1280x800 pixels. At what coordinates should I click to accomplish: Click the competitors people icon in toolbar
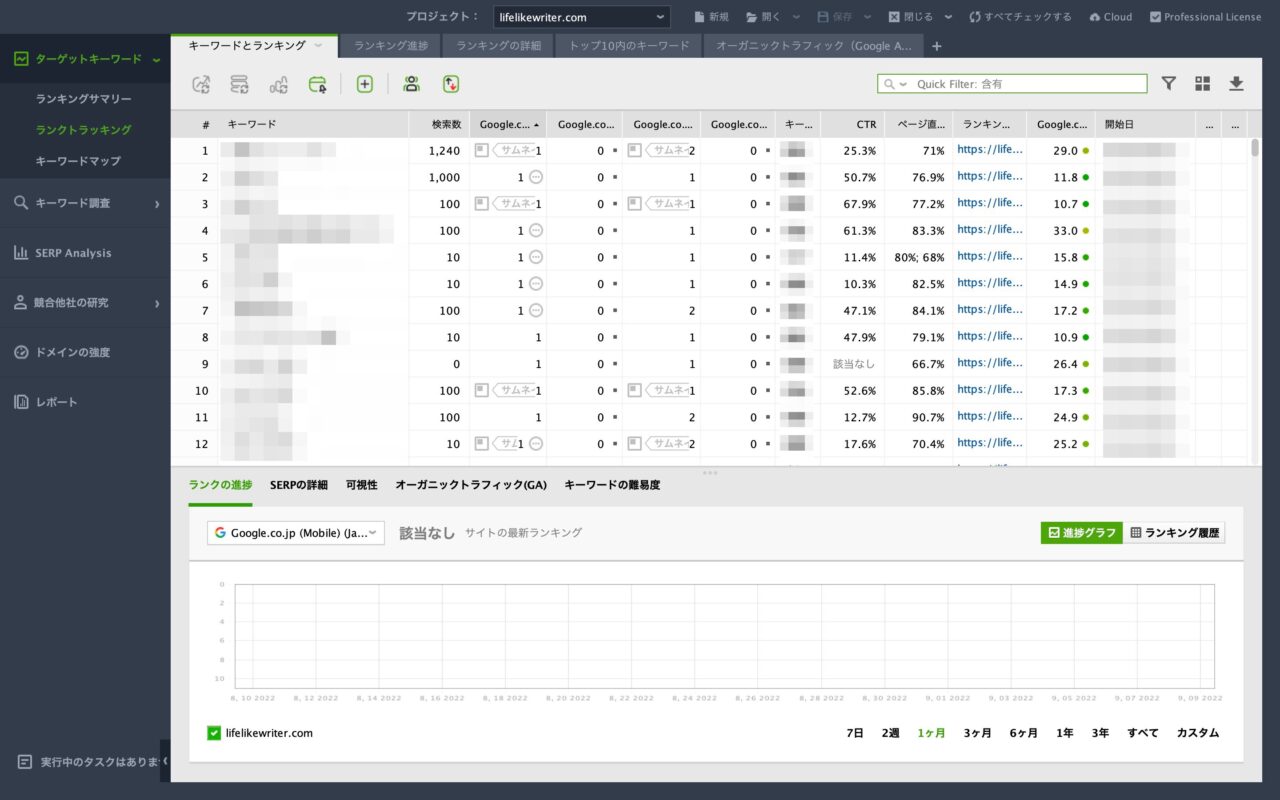coord(411,84)
